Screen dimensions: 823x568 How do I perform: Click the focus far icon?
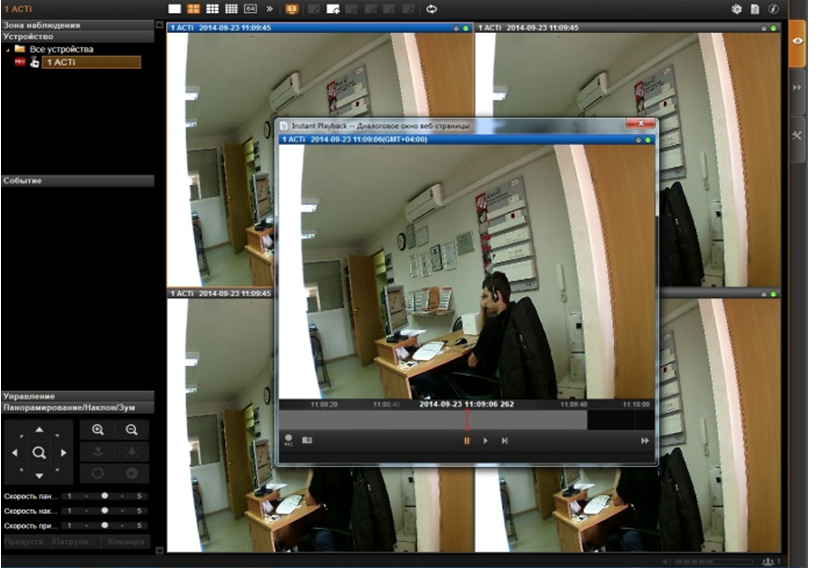tap(131, 451)
